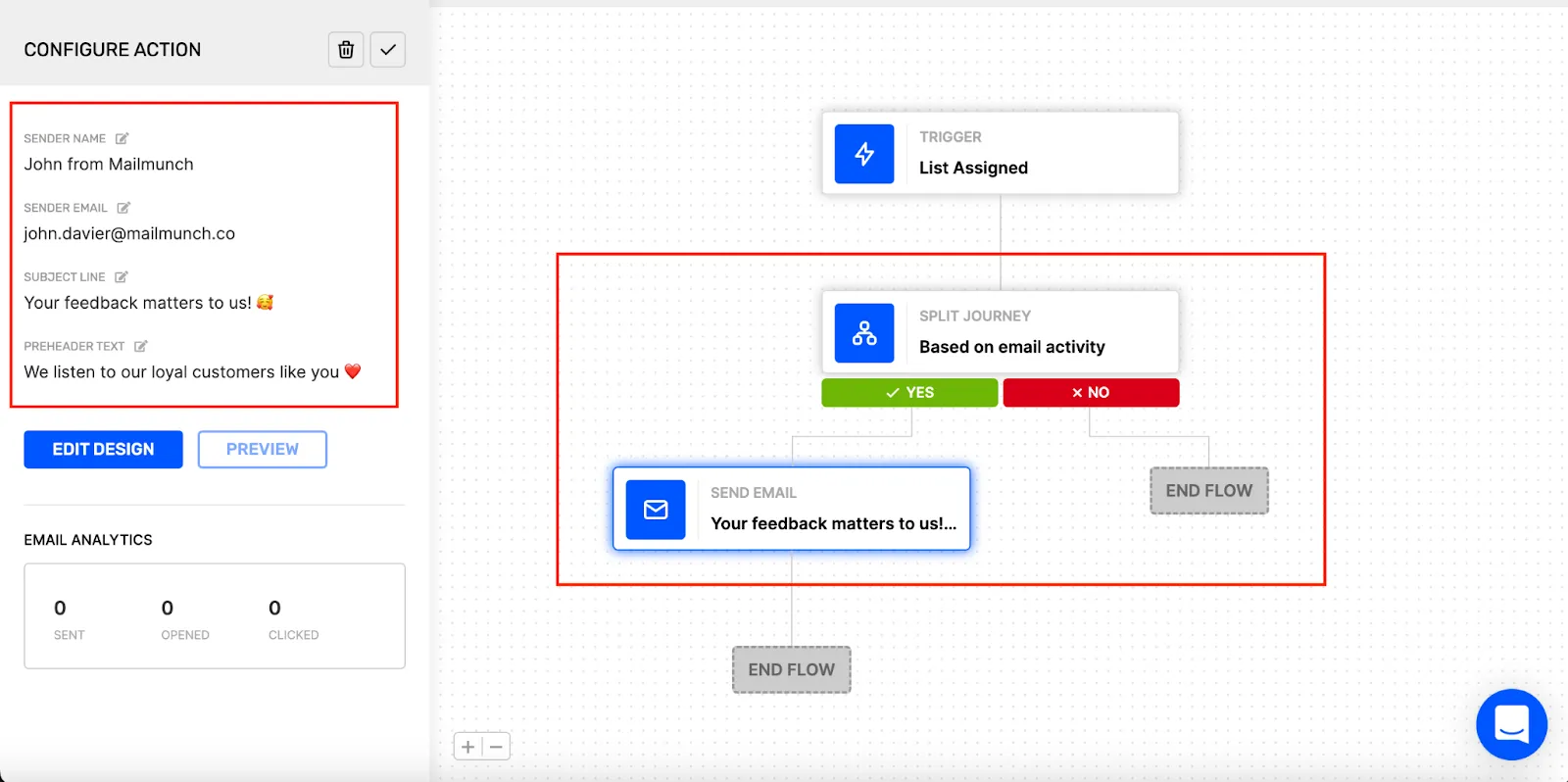Edit sender name pencil icon

tap(122, 138)
